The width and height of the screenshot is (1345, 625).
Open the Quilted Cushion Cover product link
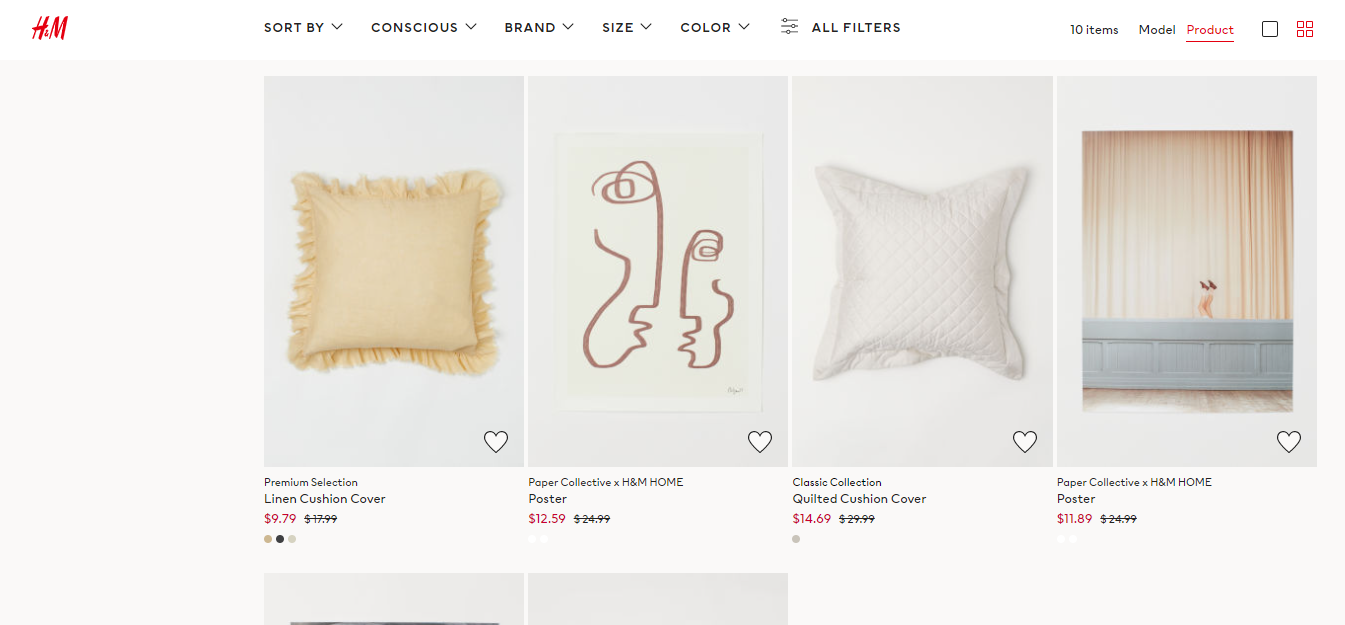click(859, 499)
